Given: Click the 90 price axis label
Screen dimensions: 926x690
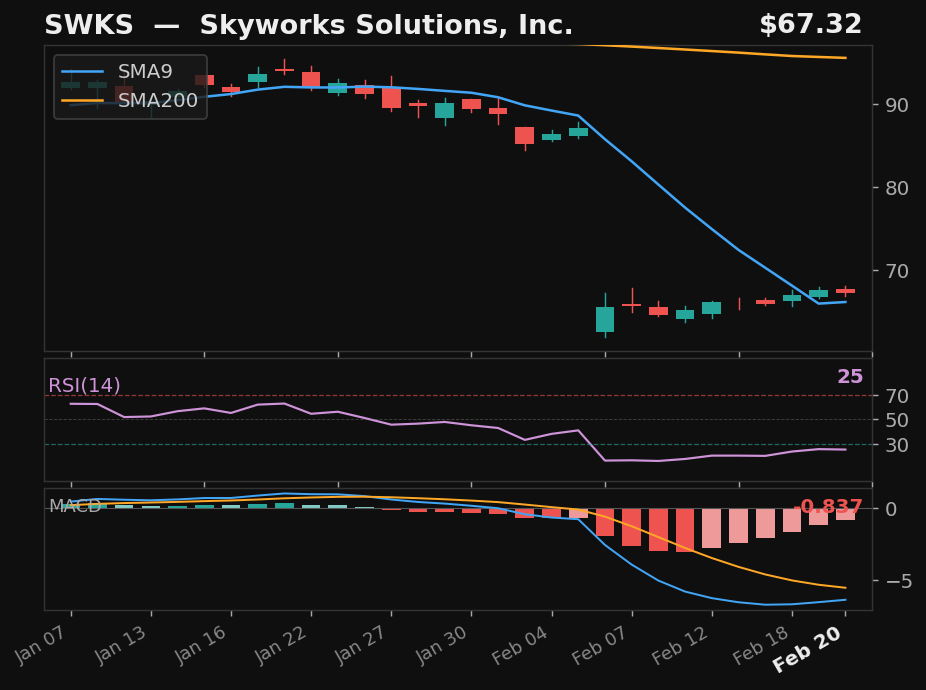Looking at the screenshot, I should pyautogui.click(x=896, y=105).
